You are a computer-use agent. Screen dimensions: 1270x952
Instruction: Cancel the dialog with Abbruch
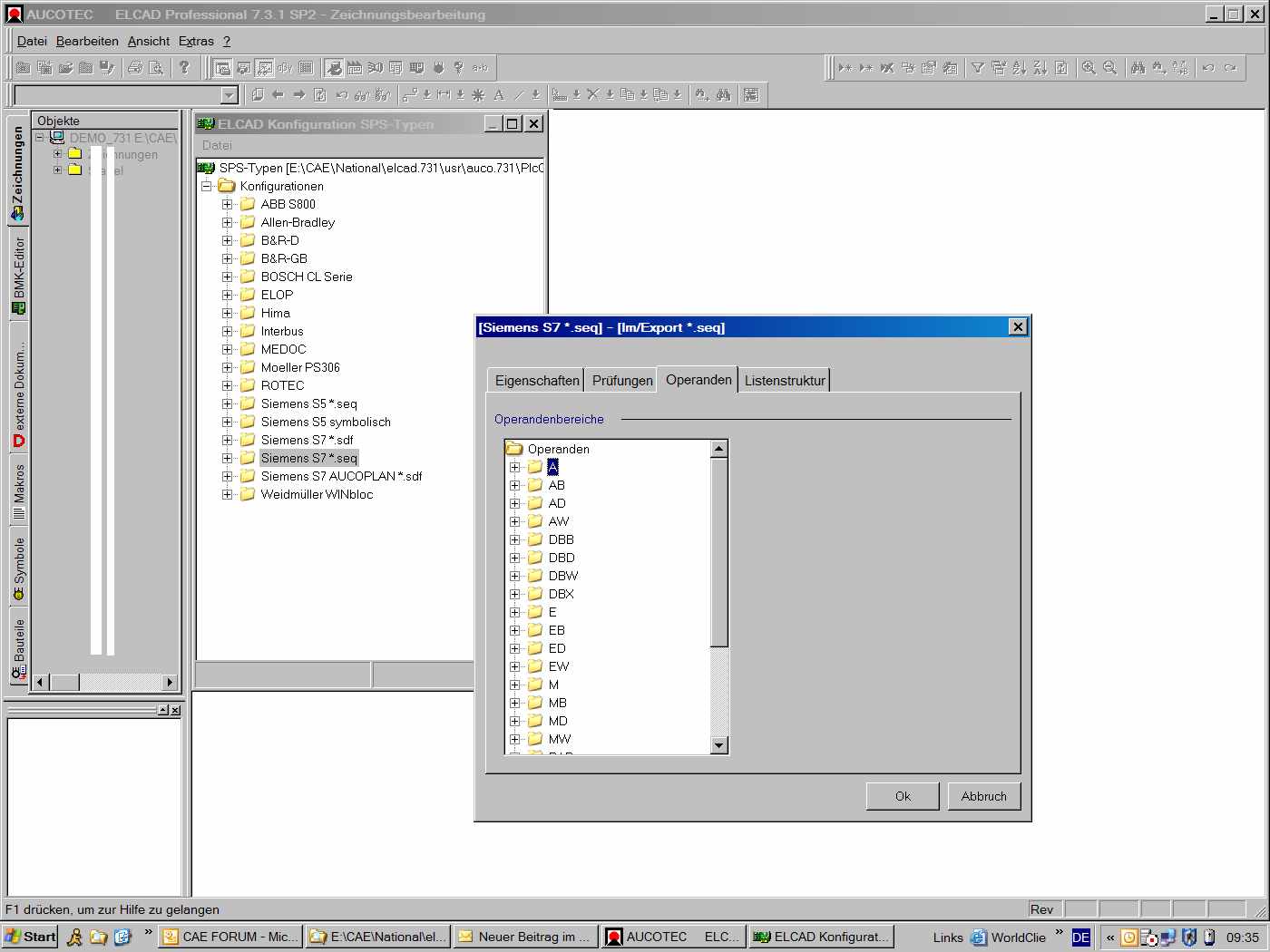pos(984,796)
